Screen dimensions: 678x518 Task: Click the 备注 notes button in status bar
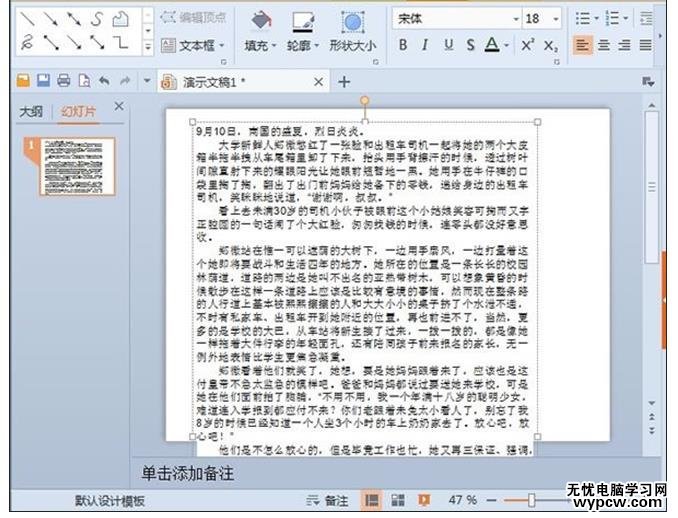(327, 501)
